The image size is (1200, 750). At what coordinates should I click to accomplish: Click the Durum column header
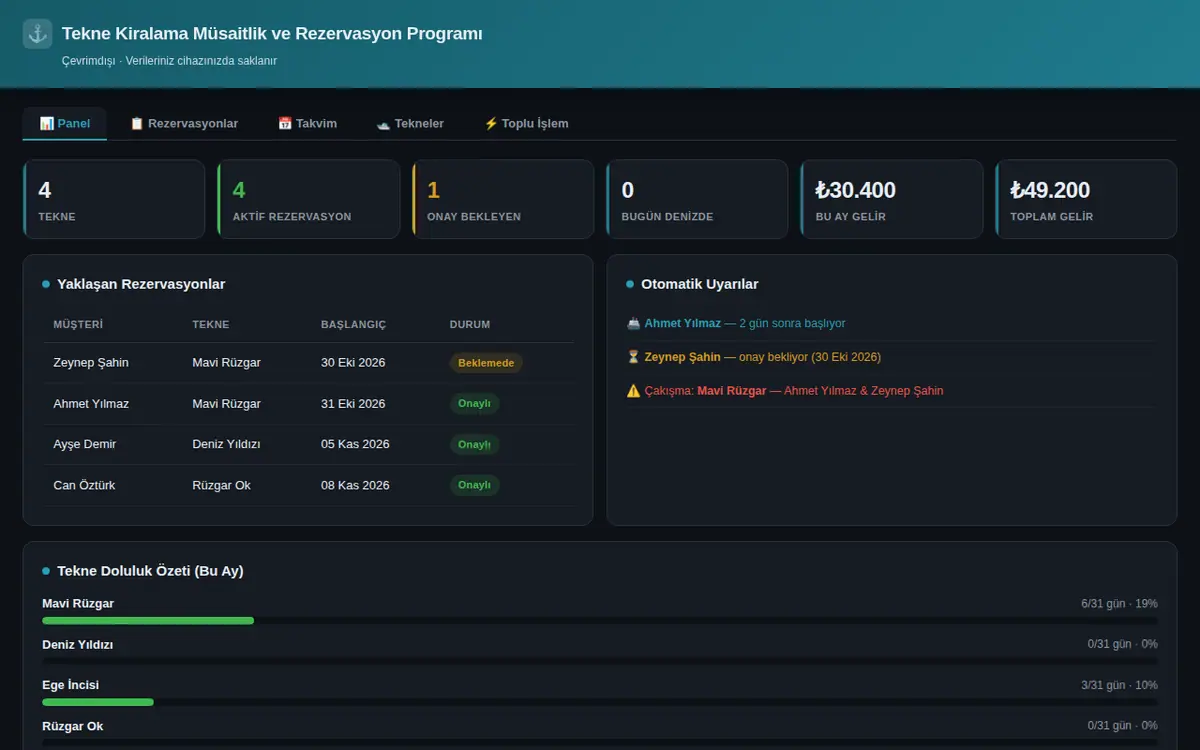click(x=470, y=325)
